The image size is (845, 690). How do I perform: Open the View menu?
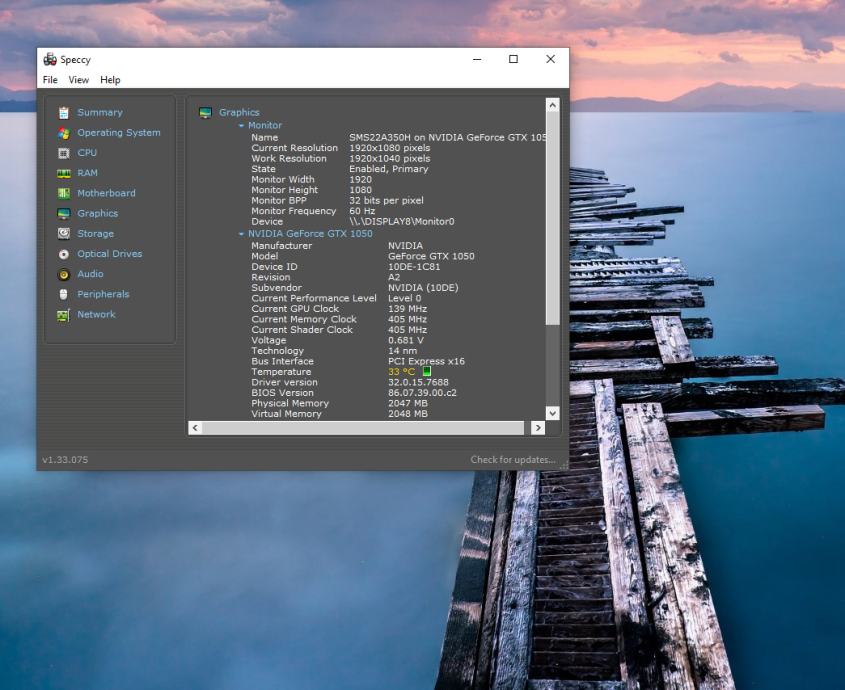78,80
